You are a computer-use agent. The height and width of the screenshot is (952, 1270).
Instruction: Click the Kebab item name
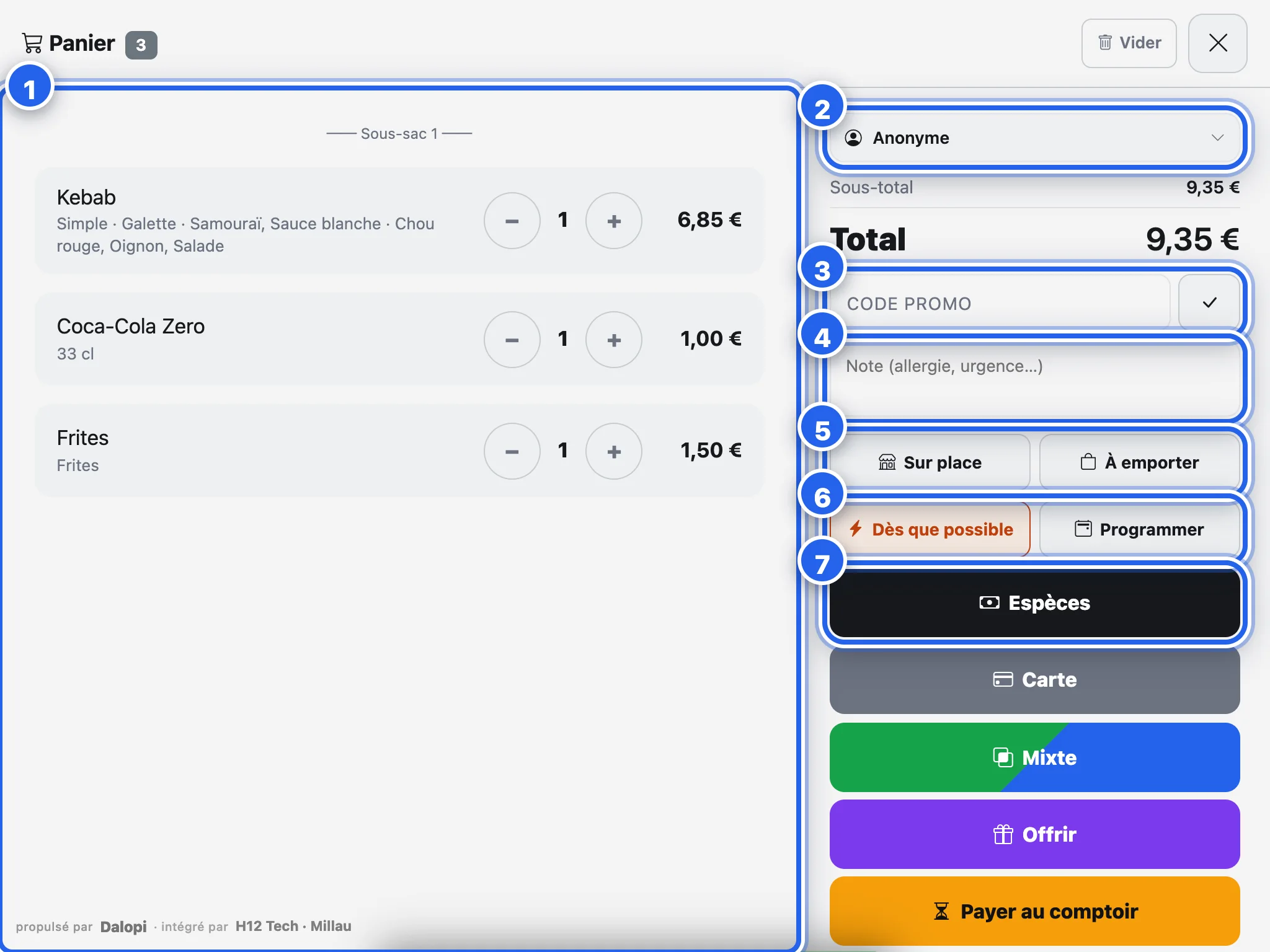[86, 197]
